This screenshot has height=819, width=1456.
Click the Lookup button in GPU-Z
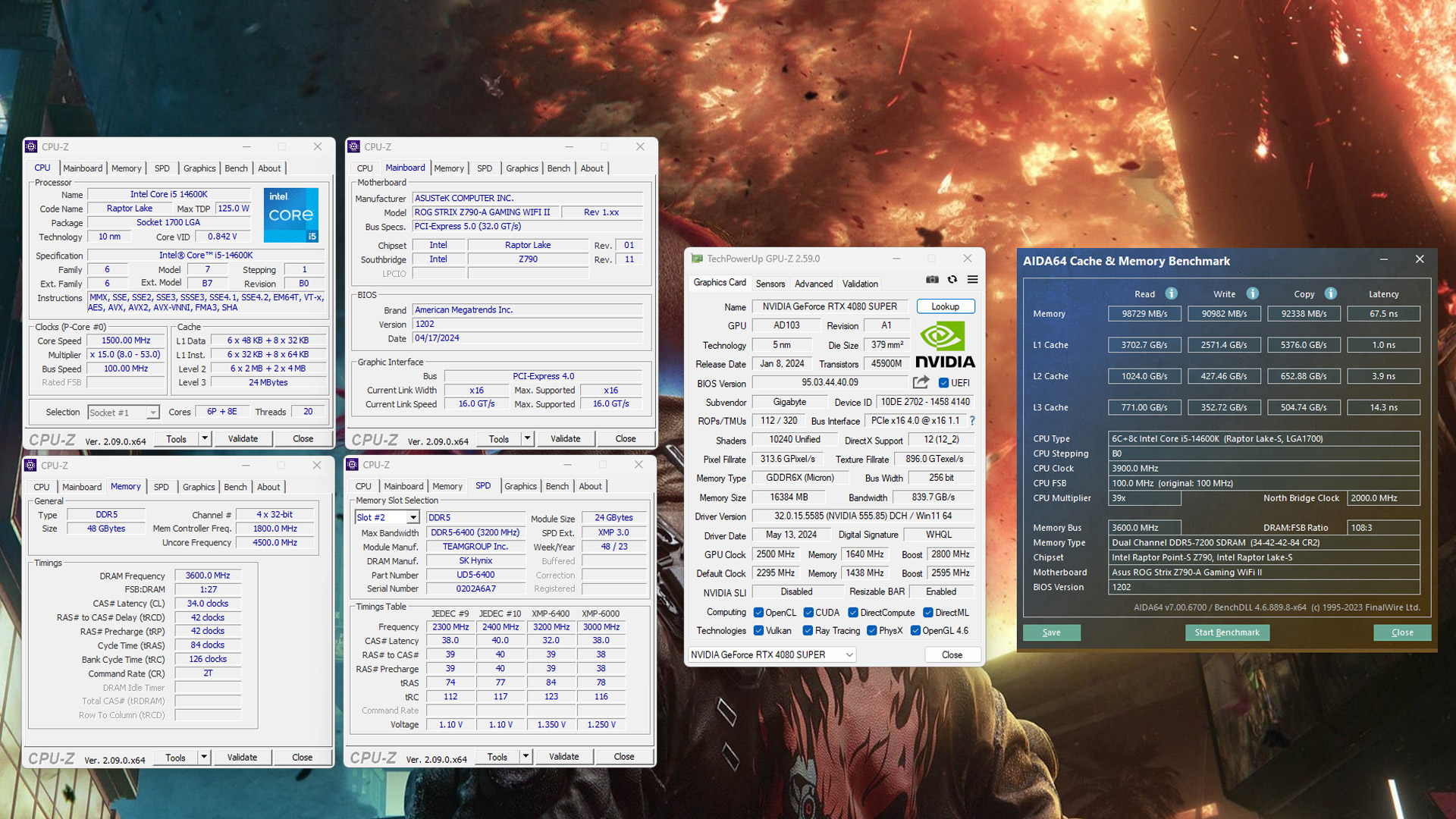point(945,306)
